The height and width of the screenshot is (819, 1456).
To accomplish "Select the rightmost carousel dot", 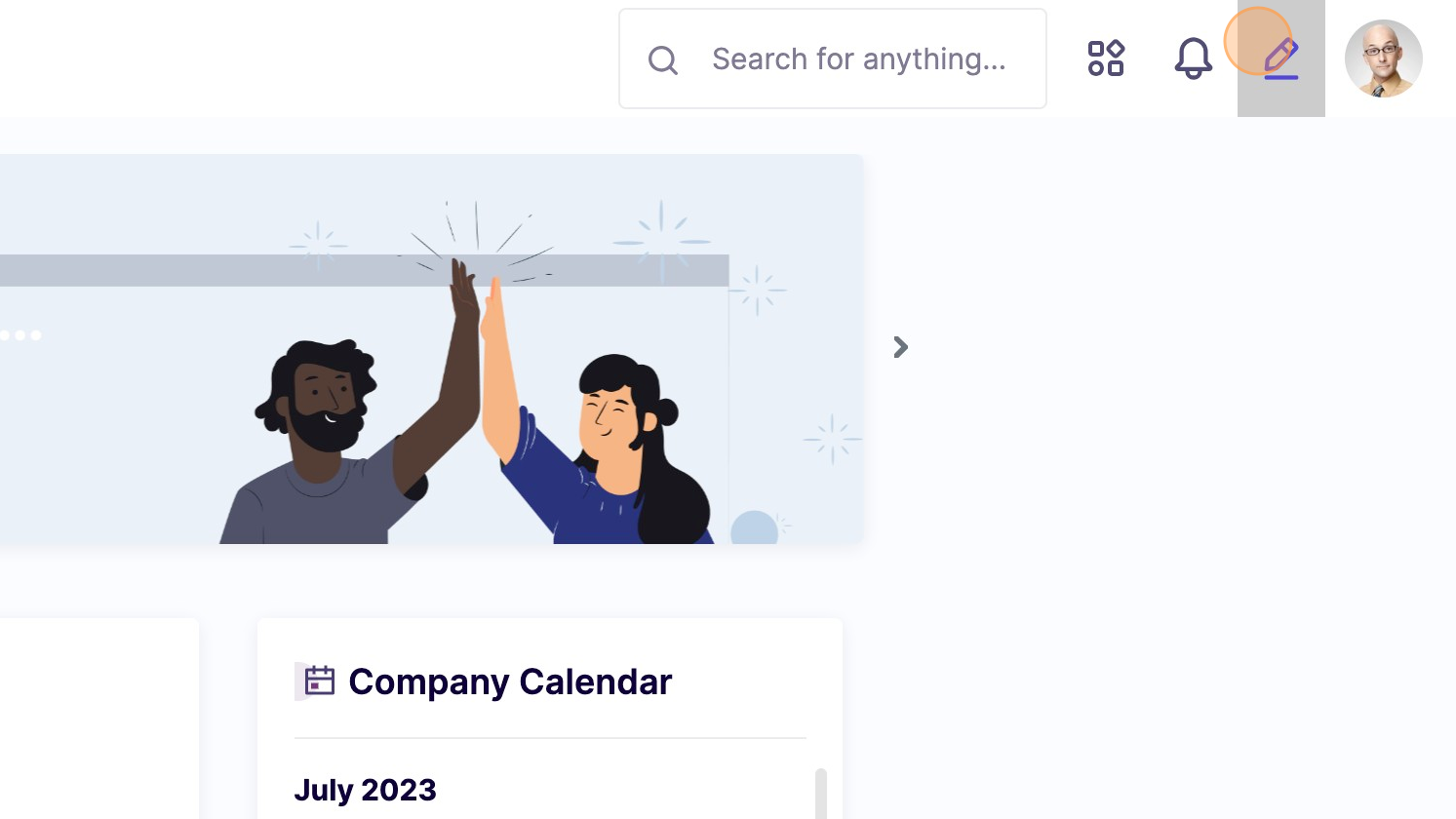I will [36, 335].
